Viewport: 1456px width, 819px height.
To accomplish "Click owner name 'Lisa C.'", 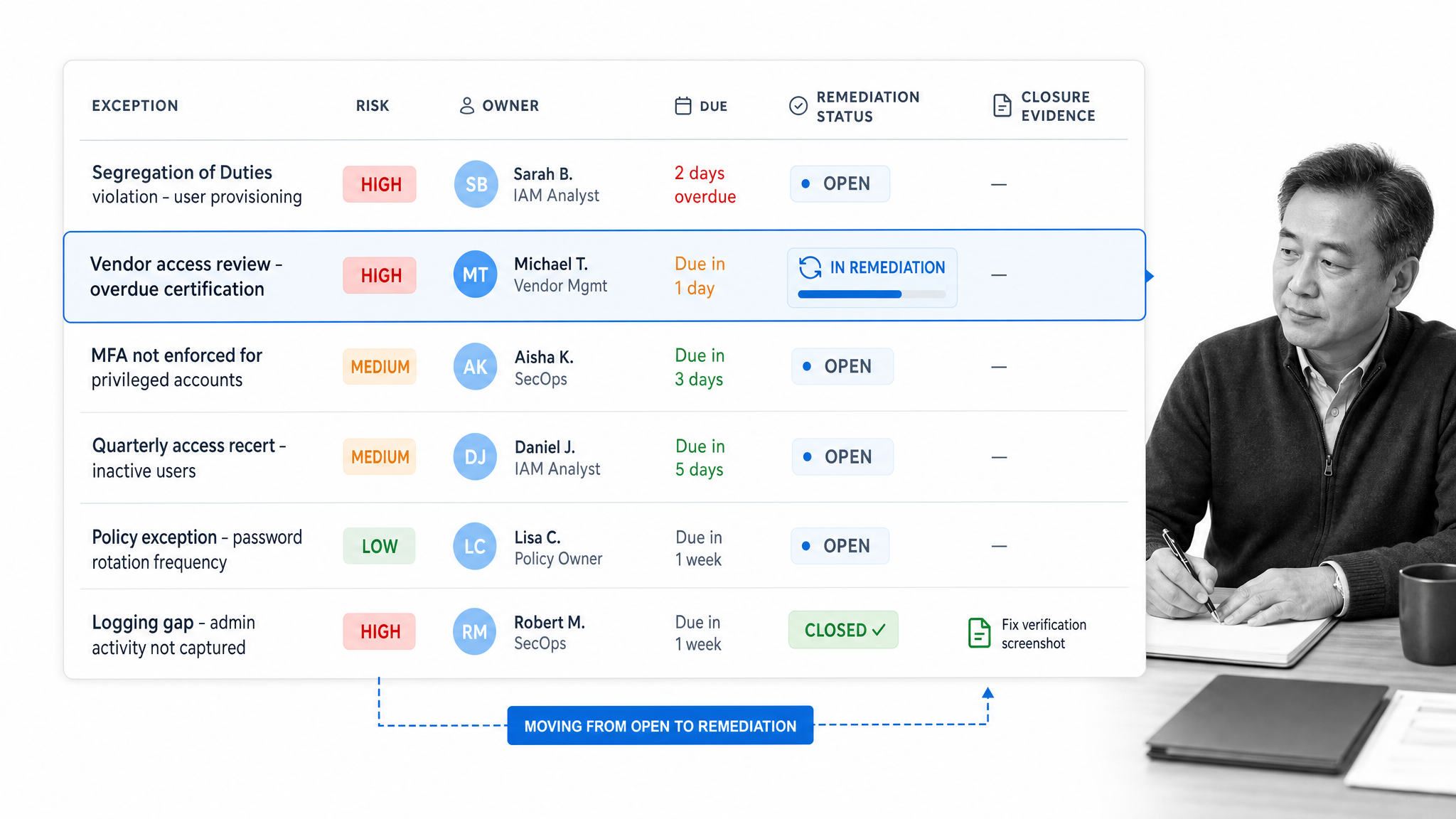I will [537, 537].
